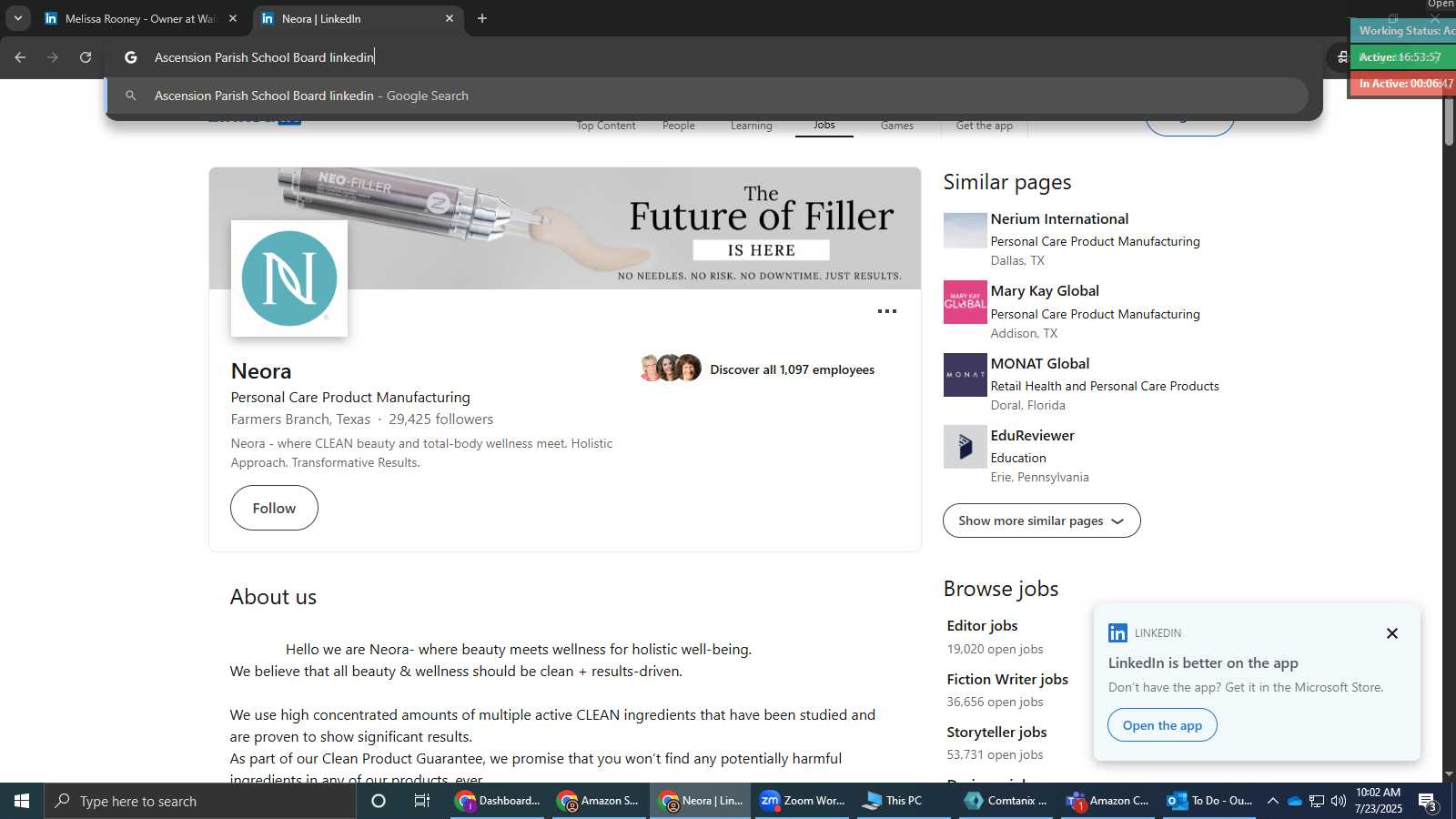The height and width of the screenshot is (819, 1456).
Task: Open Mary Kay Global similar page
Action: 1045,291
